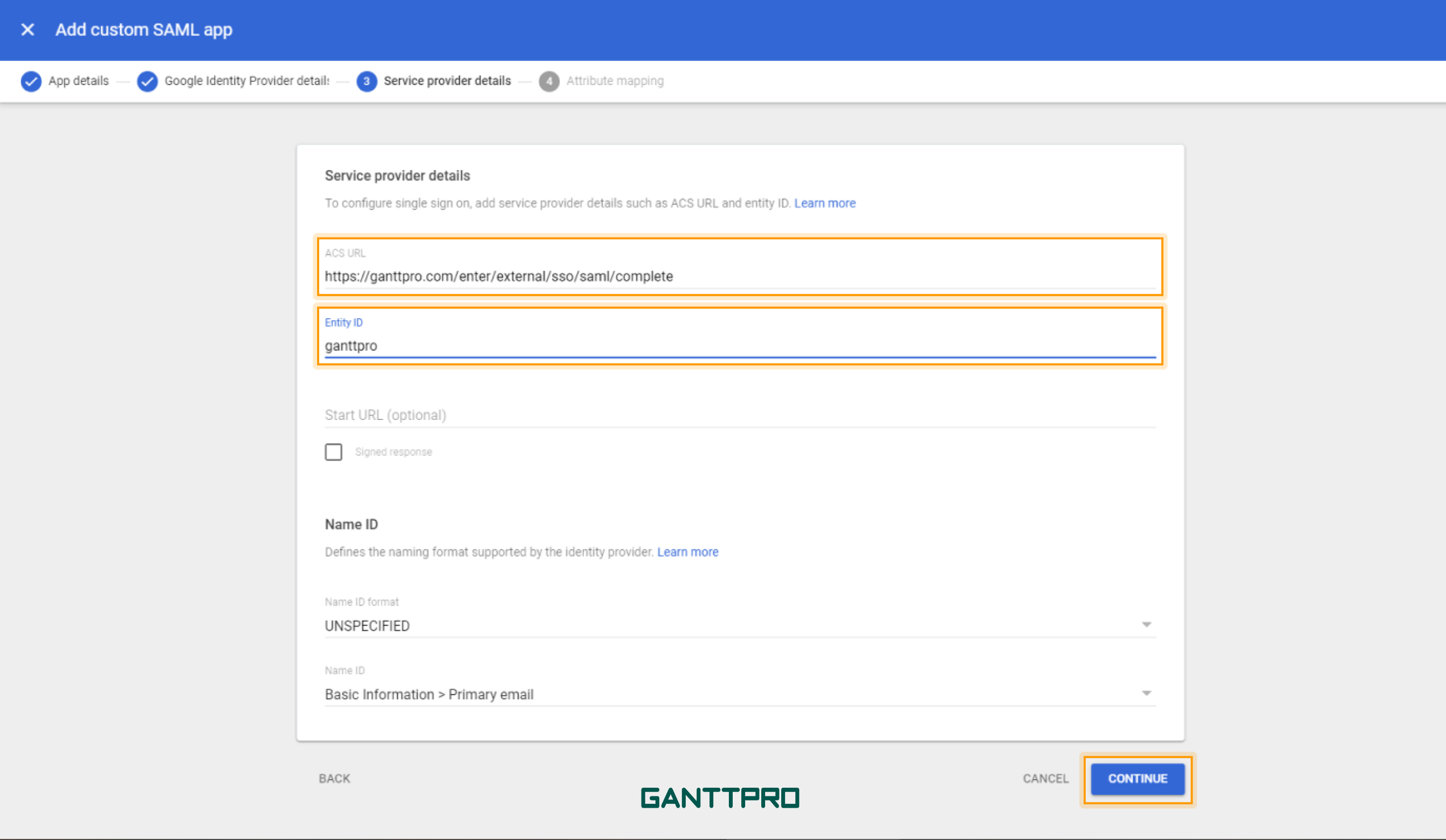1446x840 pixels.
Task: Click the Start URL (optional) field
Action: (740, 415)
